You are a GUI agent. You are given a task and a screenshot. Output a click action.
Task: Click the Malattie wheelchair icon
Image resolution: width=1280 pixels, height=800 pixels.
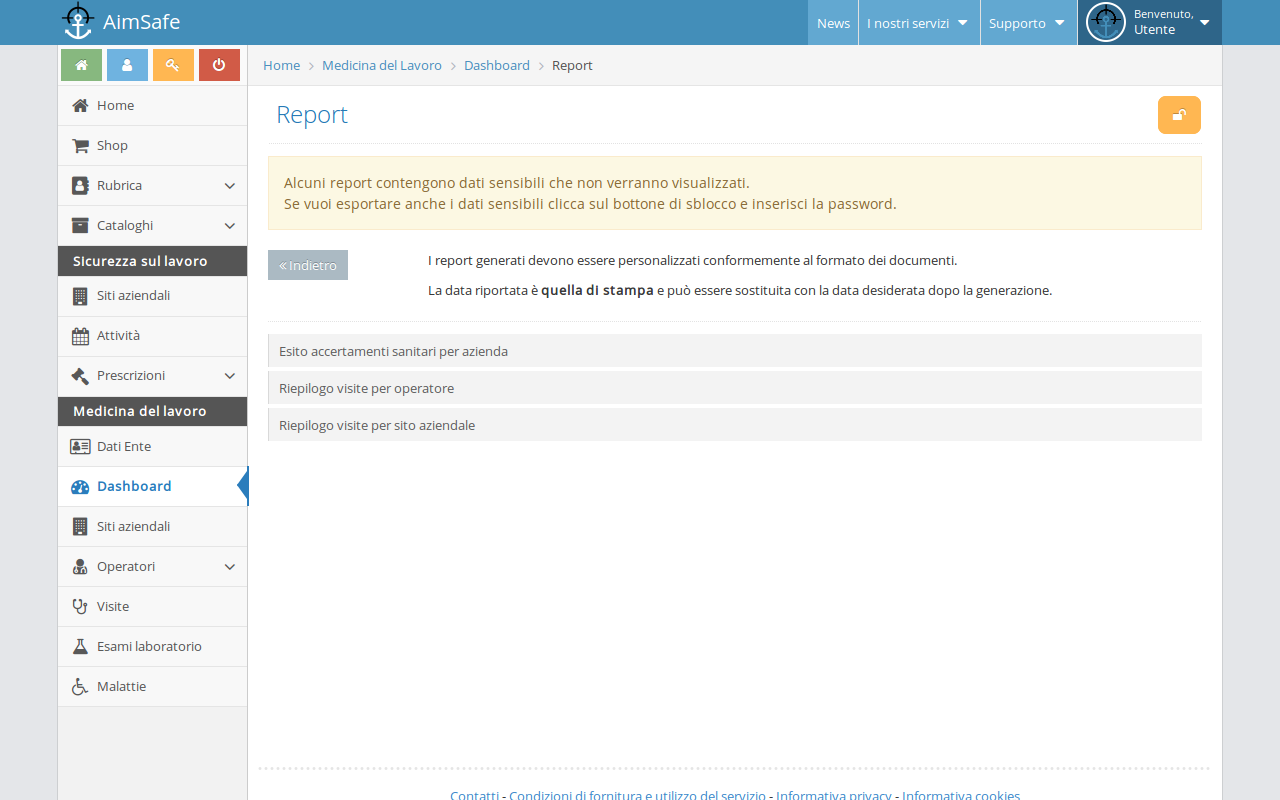80,686
